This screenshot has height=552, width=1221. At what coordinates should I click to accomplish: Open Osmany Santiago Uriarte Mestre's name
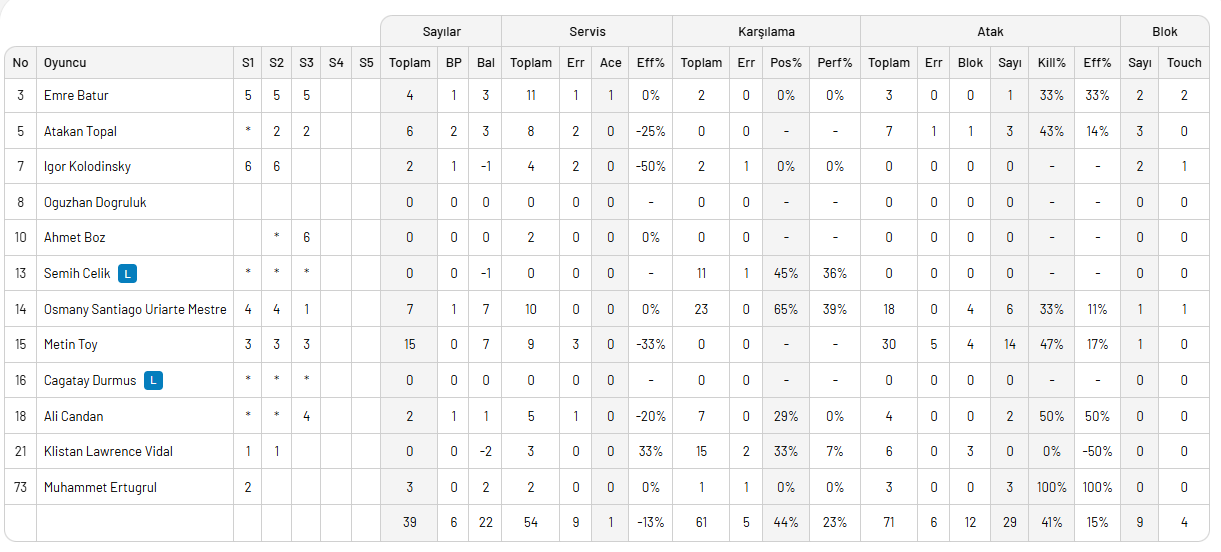click(135, 309)
